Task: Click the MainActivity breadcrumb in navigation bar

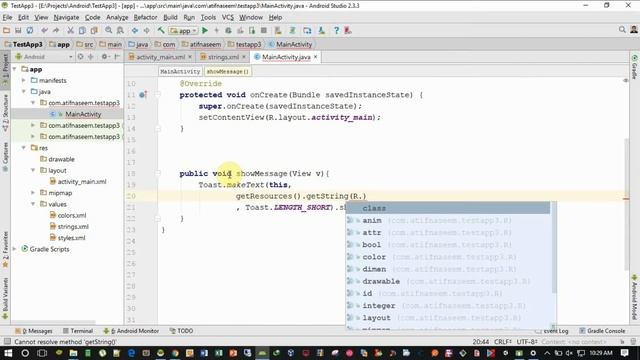Action: (290, 44)
